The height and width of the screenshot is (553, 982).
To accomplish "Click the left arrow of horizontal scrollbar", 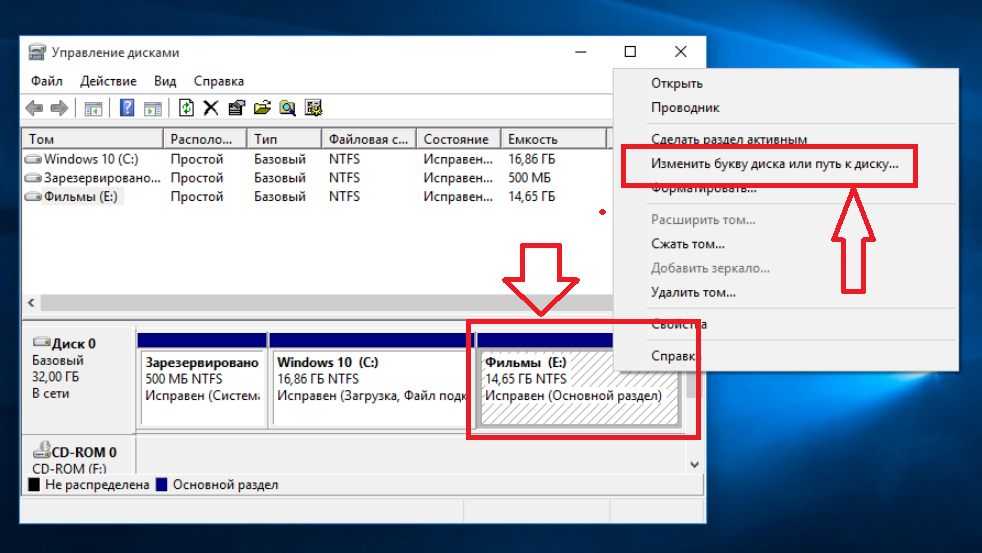I will [x=31, y=302].
